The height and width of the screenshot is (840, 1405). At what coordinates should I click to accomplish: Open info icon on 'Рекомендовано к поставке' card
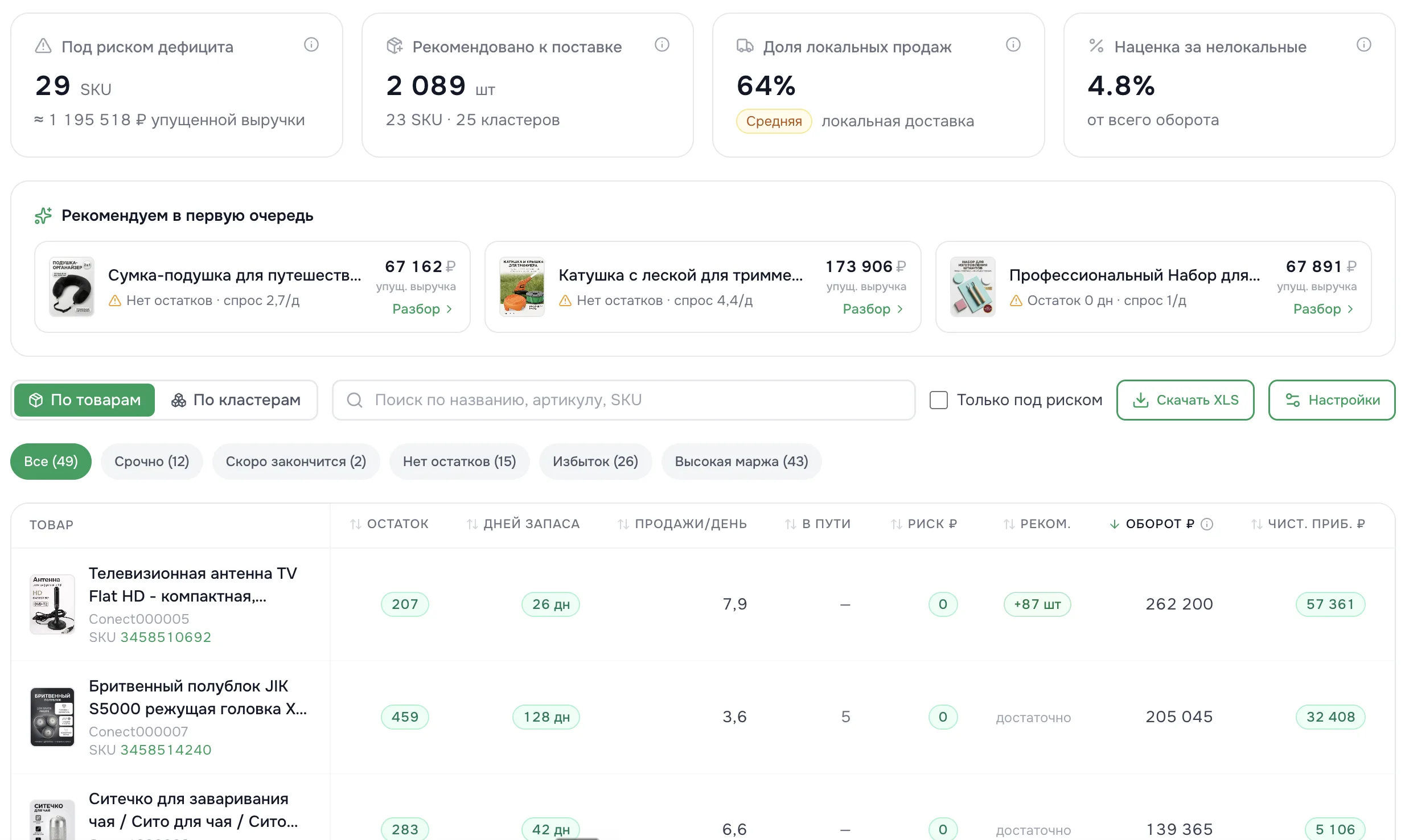[662, 44]
